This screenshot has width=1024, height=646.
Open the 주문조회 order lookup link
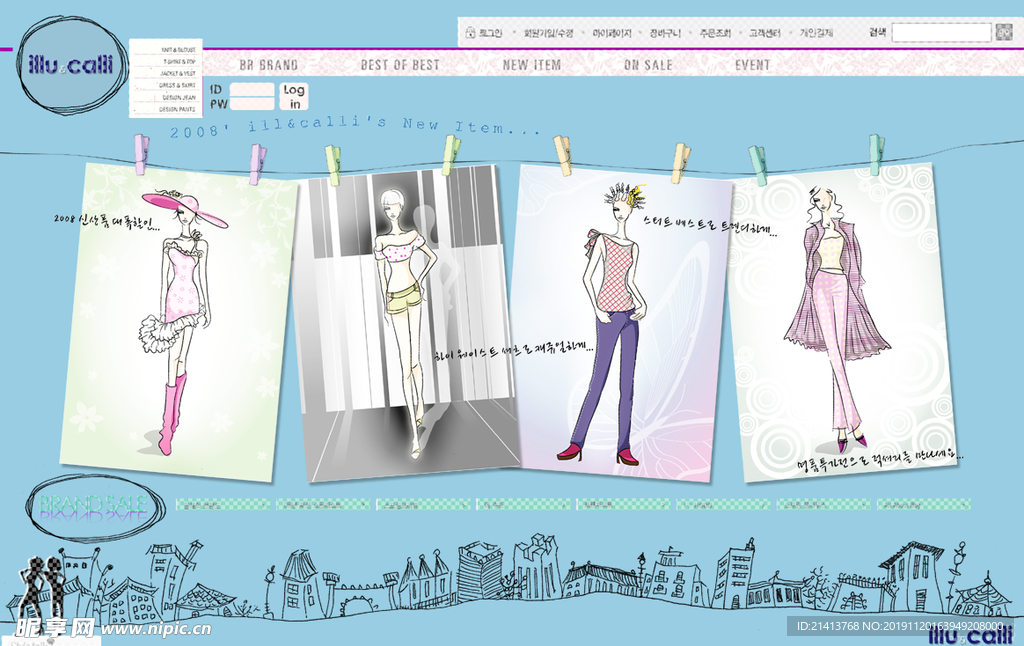(715, 33)
